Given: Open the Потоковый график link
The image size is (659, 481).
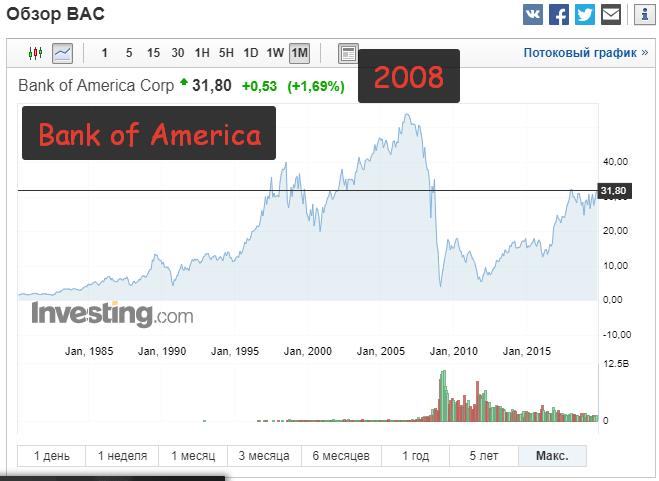Looking at the screenshot, I should [585, 52].
